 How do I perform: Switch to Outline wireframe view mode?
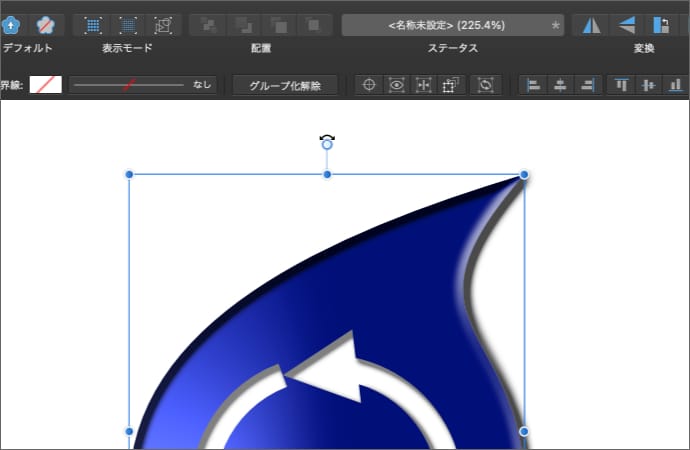[163, 25]
